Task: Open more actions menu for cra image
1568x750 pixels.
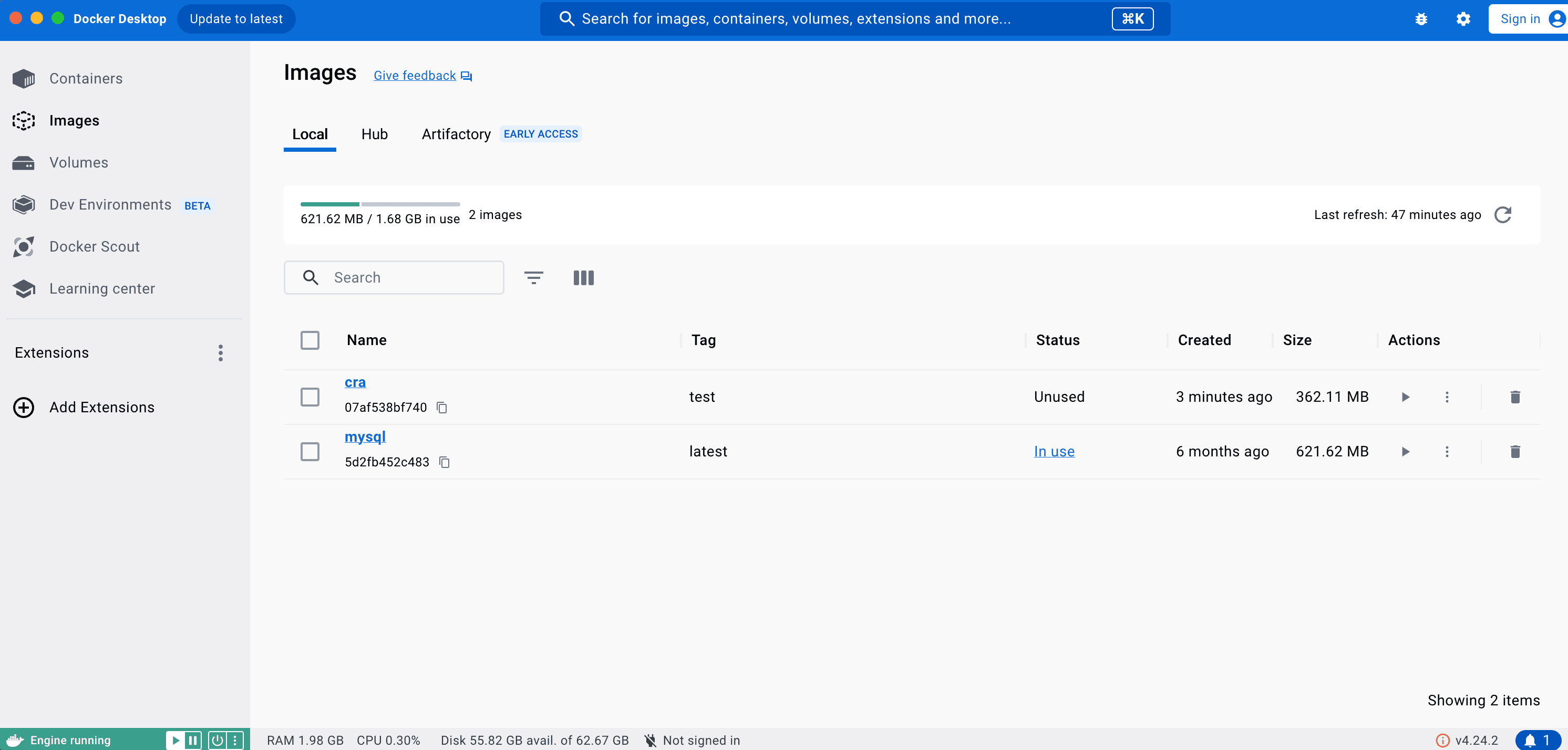Action: [x=1447, y=397]
